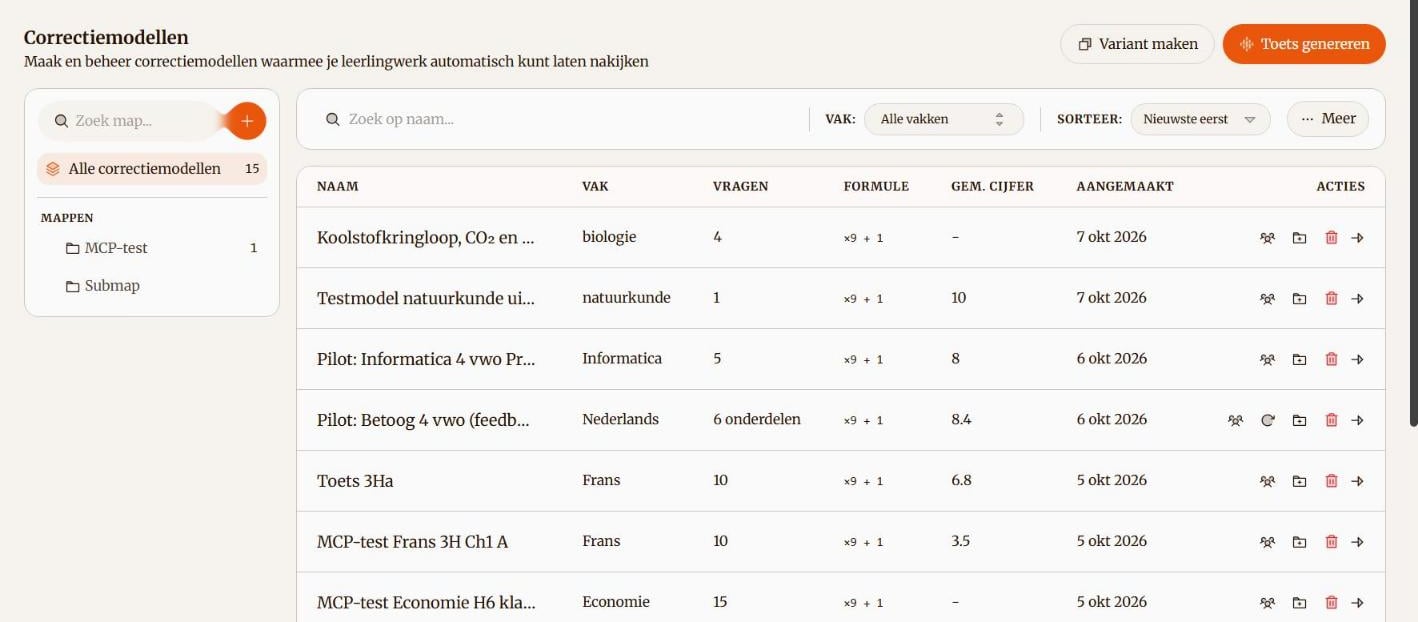Click people icon on MCP-test Economie row
The height and width of the screenshot is (622, 1418).
[1267, 603]
